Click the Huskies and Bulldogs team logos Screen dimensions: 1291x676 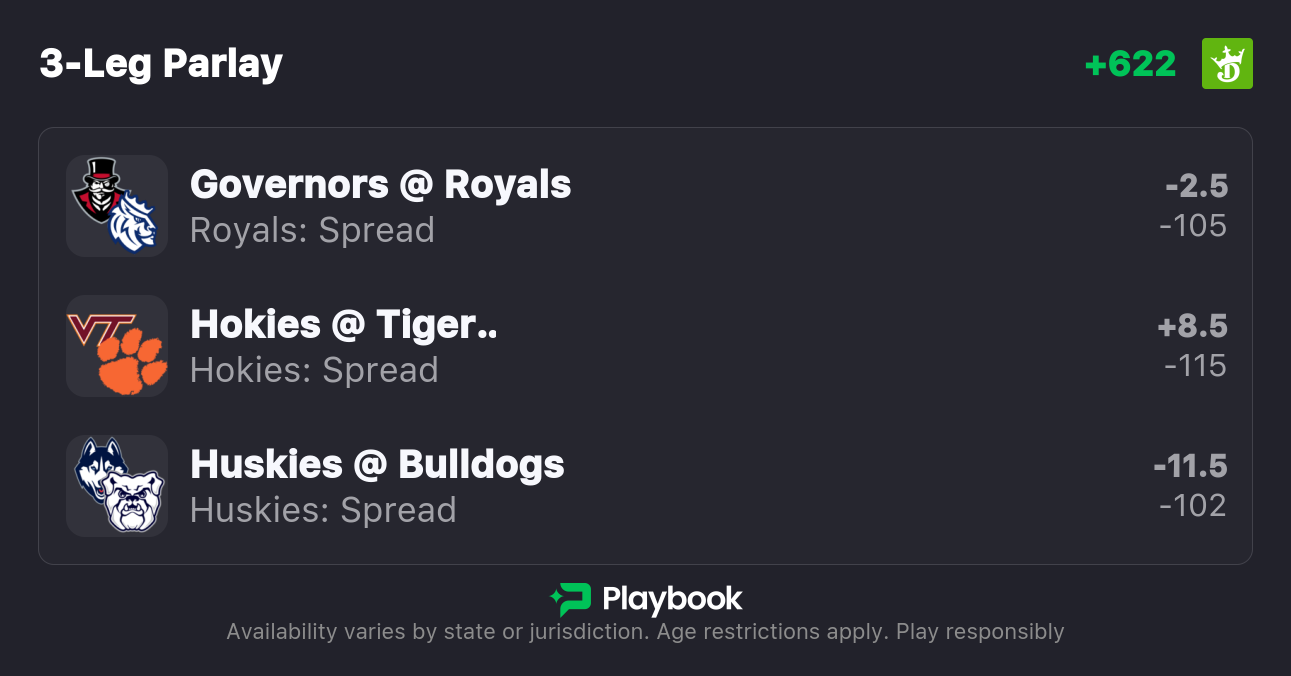pyautogui.click(x=116, y=486)
